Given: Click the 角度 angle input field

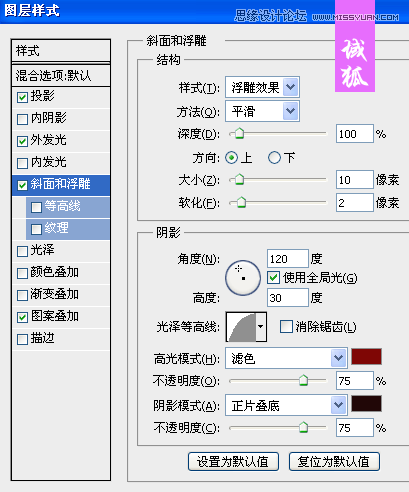Looking at the screenshot, I should 288,259.
